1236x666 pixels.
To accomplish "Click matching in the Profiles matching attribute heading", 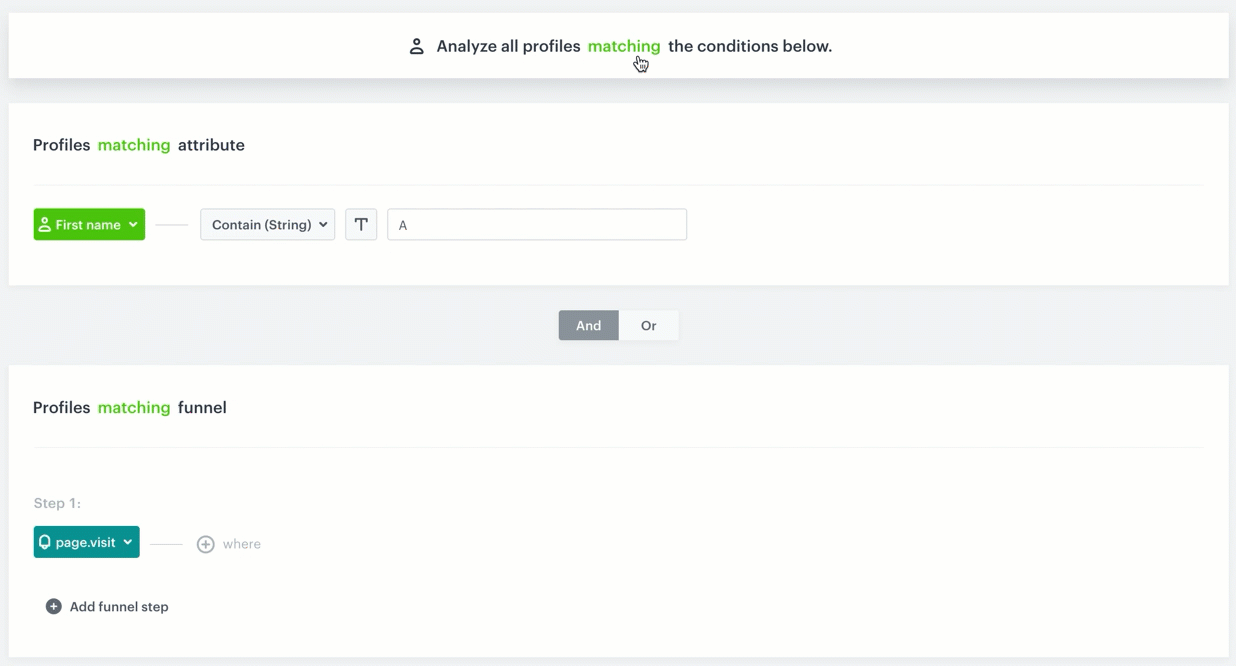I will click(134, 144).
